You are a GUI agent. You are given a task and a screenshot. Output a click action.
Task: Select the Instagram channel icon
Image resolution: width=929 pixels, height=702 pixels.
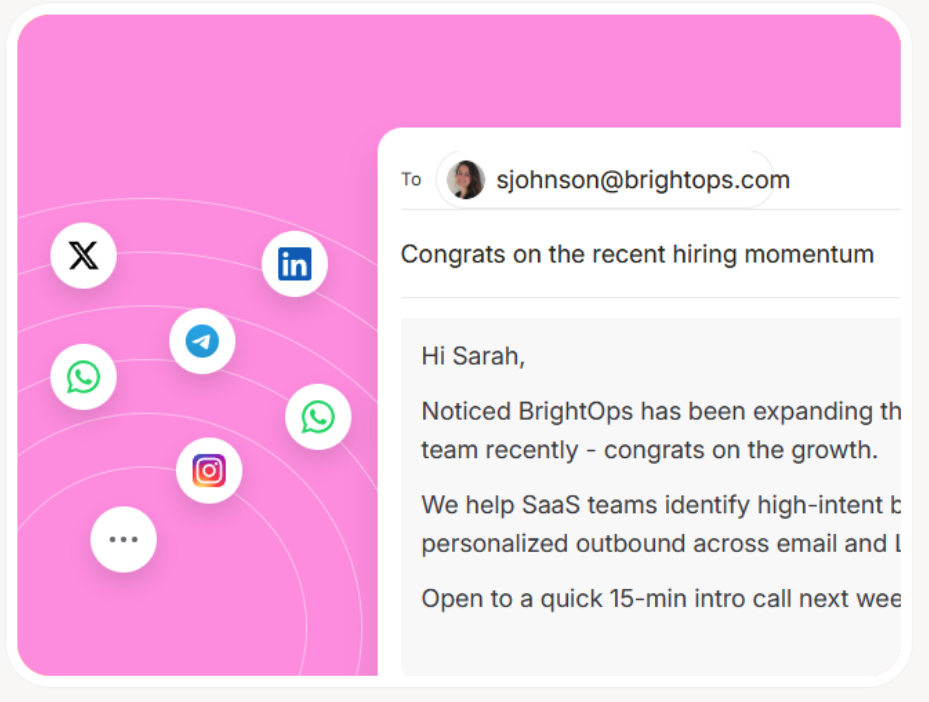click(x=209, y=470)
